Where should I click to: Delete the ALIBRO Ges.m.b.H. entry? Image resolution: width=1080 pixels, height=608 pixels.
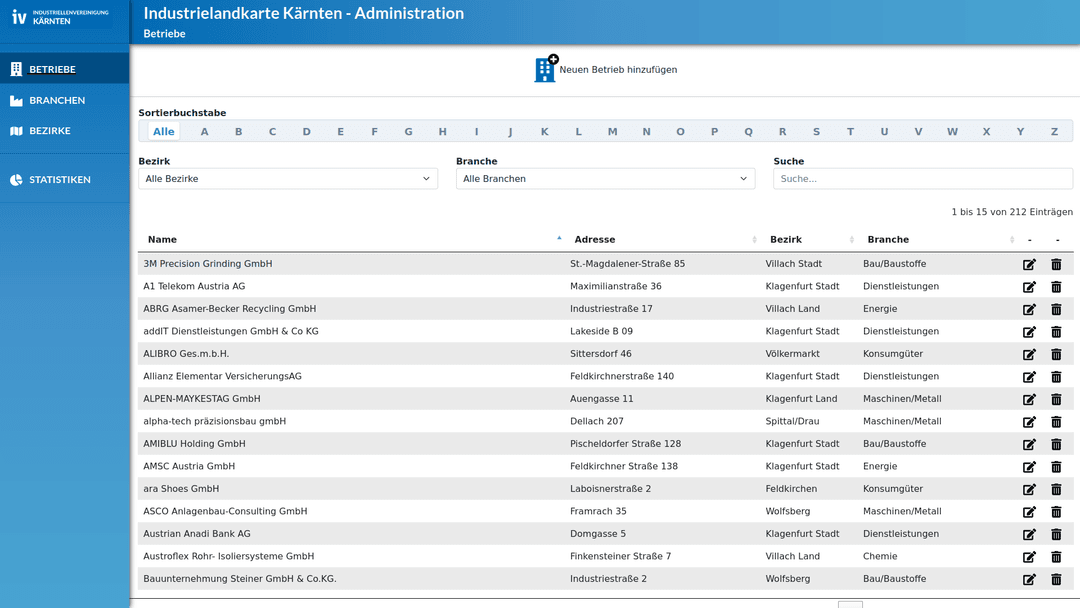(1056, 354)
